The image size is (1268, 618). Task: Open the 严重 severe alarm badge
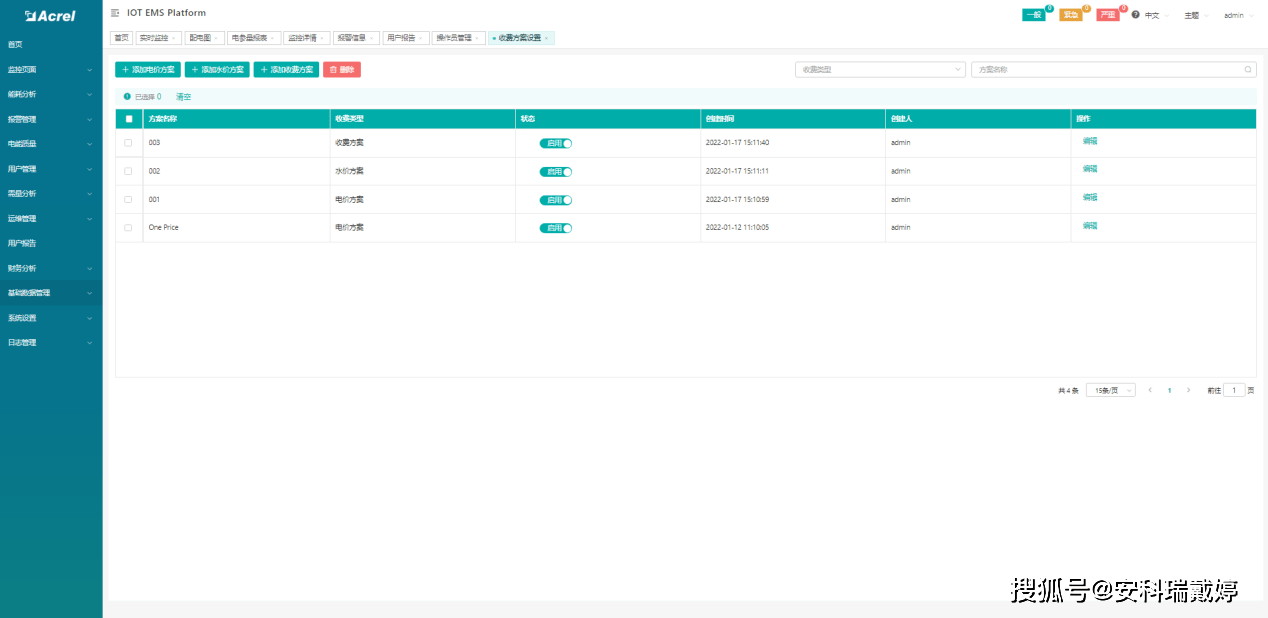point(1107,15)
